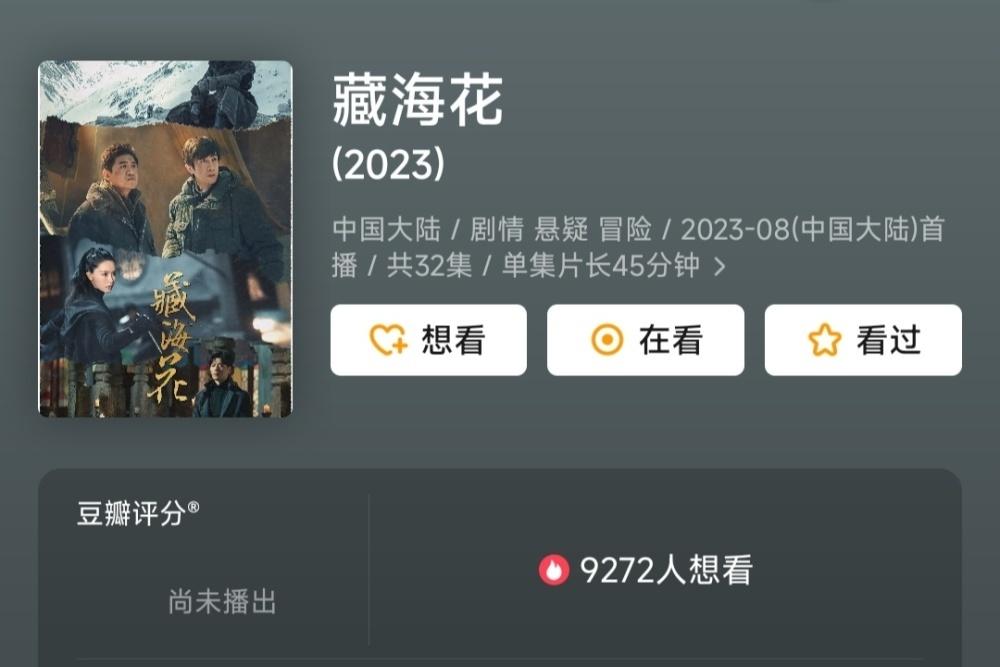Click the red flame icon beside 9272人想看
This screenshot has width=1000, height=667.
tap(554, 569)
